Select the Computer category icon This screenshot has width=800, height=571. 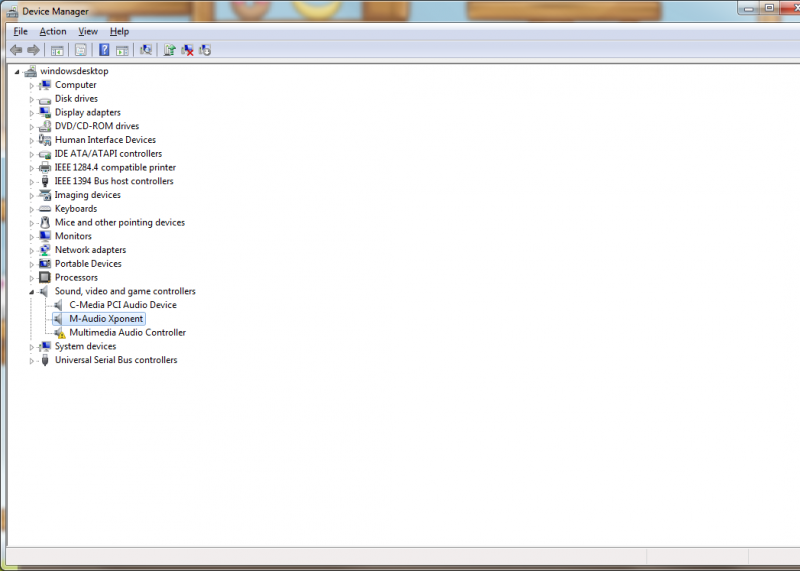click(x=45, y=85)
